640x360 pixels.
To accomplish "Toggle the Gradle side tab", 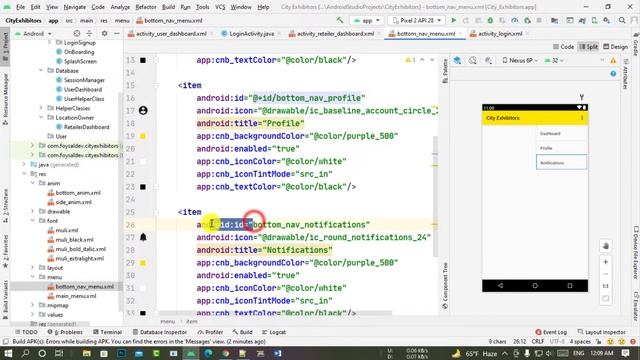I will (636, 44).
